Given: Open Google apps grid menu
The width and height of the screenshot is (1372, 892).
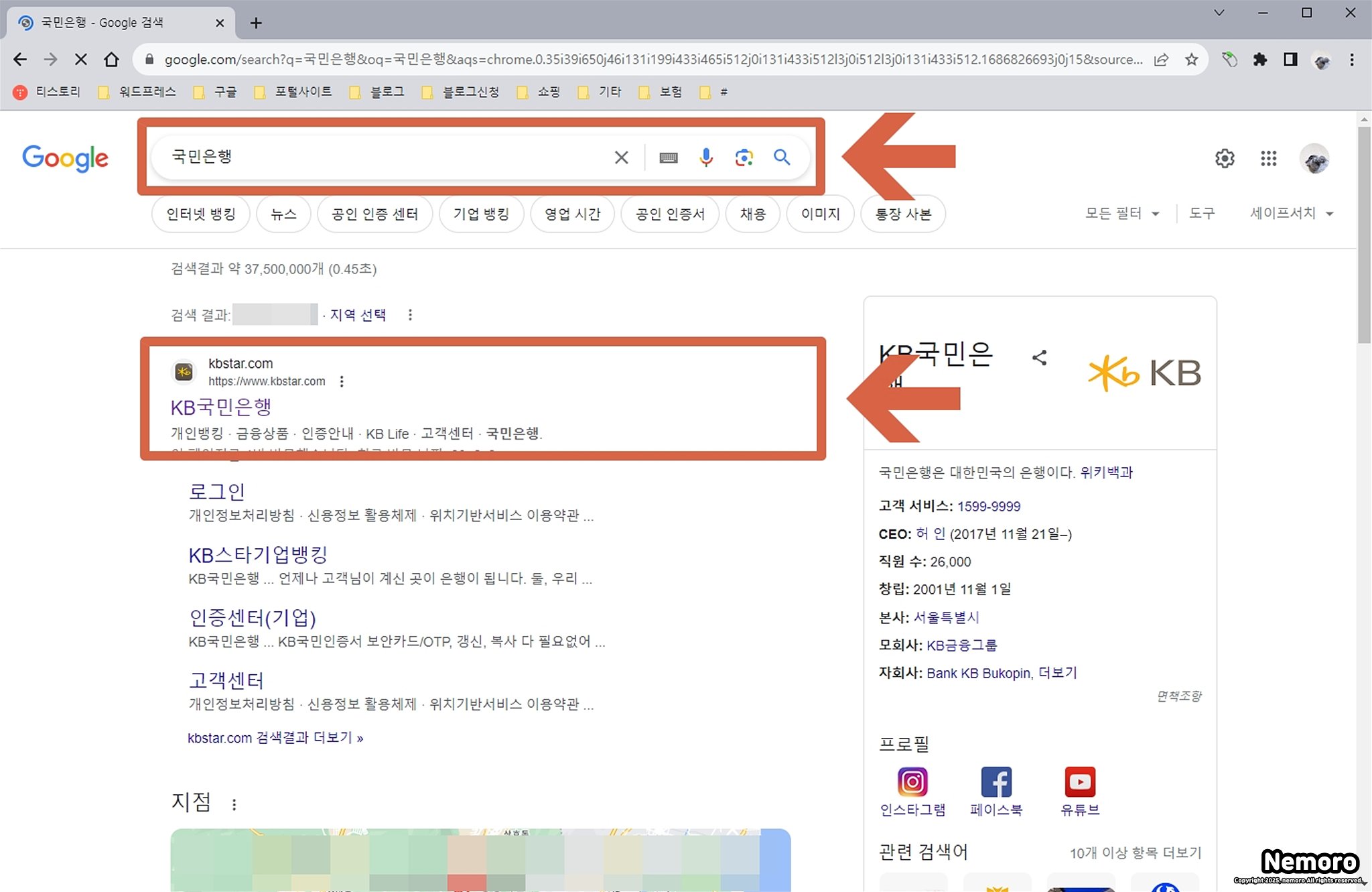Looking at the screenshot, I should click(x=1268, y=159).
